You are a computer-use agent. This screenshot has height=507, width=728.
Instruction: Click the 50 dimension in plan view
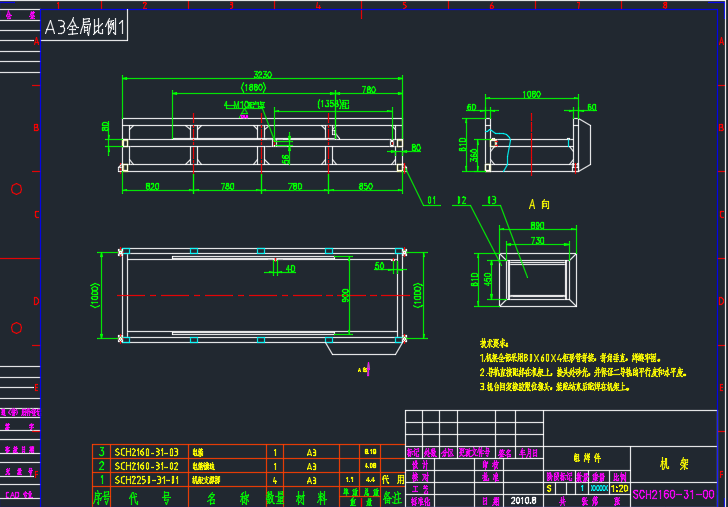[x=379, y=266]
